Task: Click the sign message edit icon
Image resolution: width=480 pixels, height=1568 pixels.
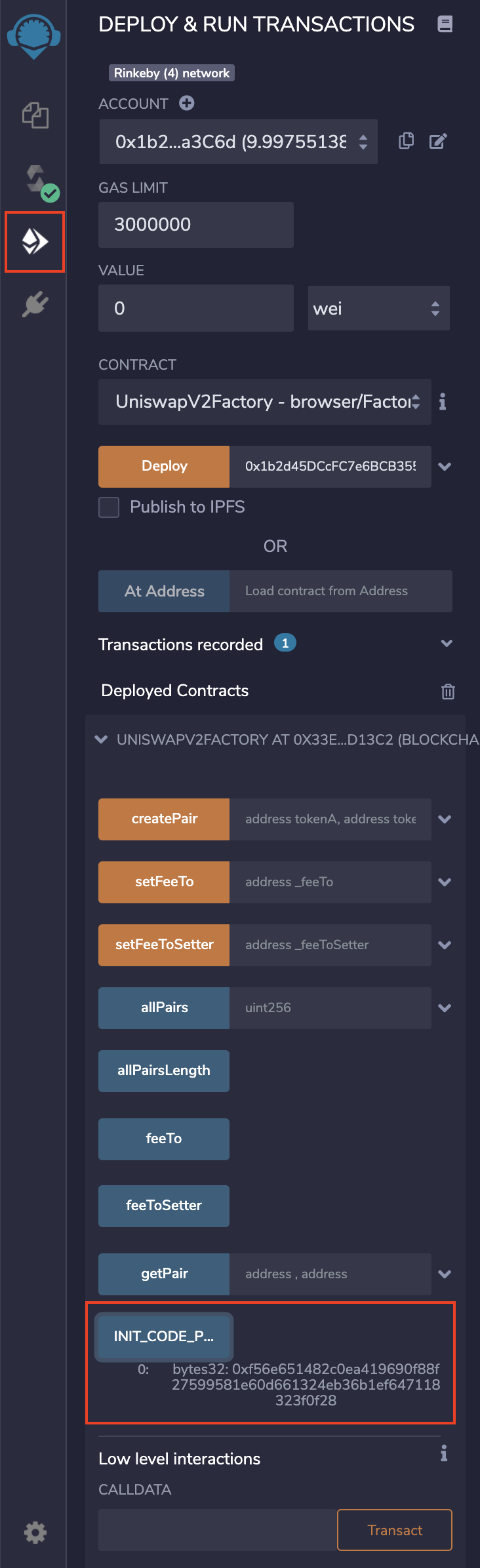Action: pos(438,141)
